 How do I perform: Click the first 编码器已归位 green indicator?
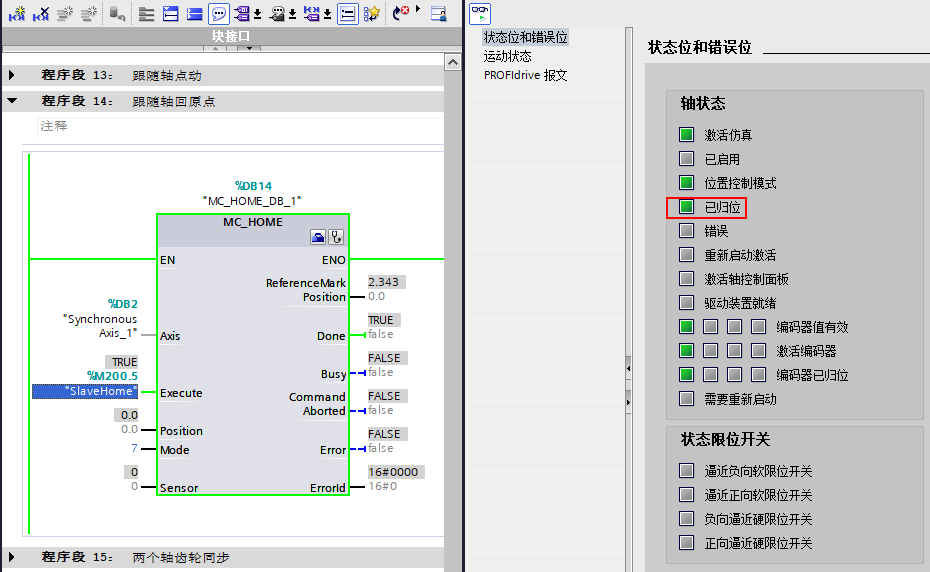[x=686, y=374]
